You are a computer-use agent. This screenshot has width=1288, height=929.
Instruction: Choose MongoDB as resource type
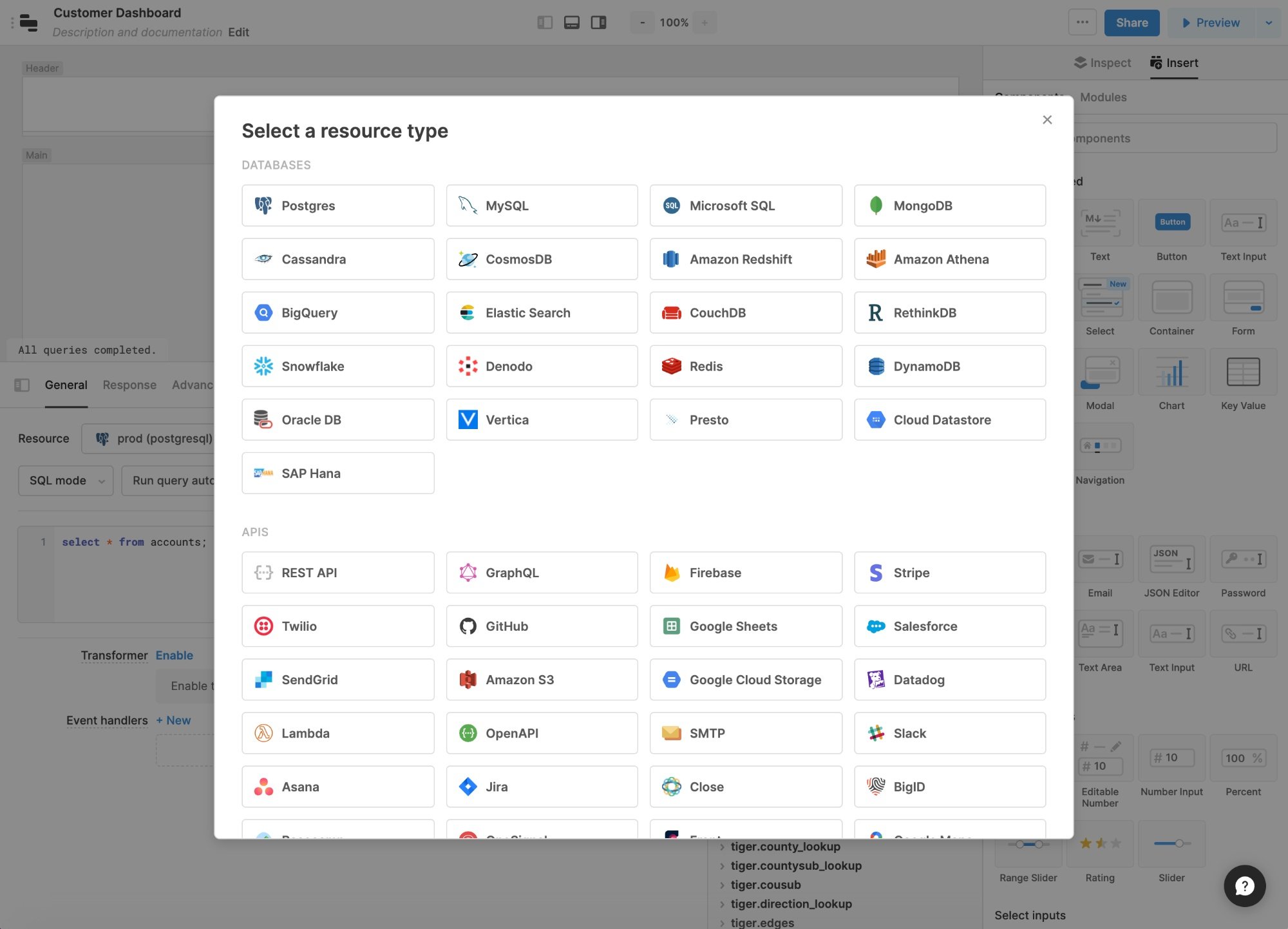949,206
